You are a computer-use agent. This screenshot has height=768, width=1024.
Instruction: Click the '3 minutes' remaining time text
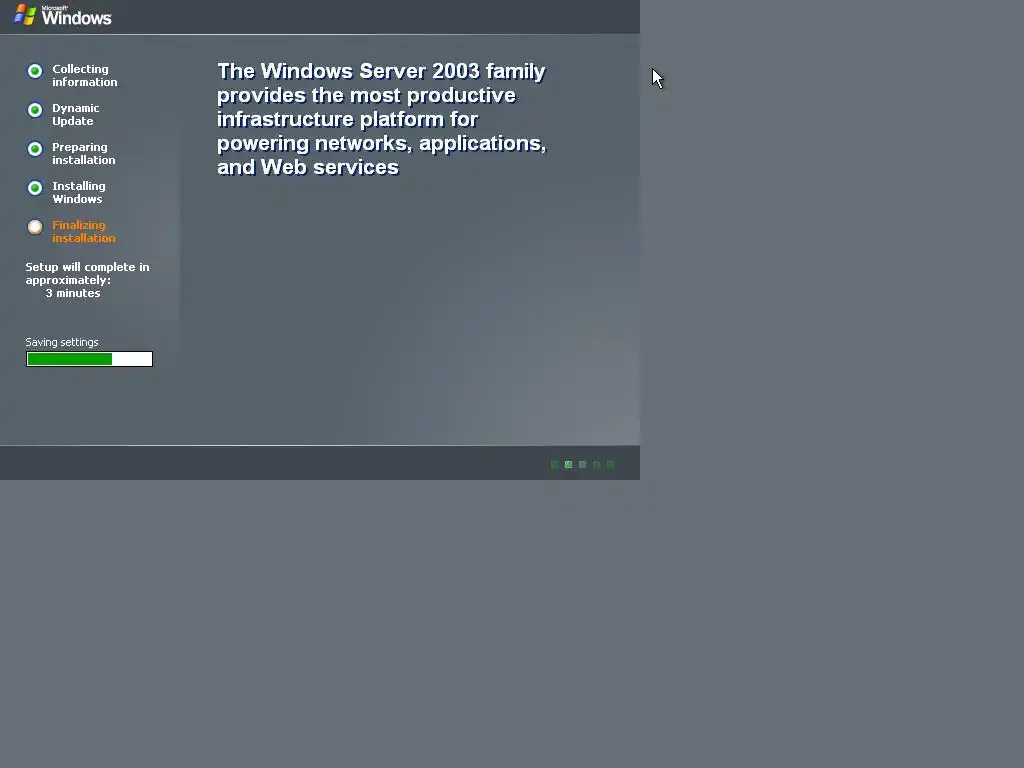[72, 293]
